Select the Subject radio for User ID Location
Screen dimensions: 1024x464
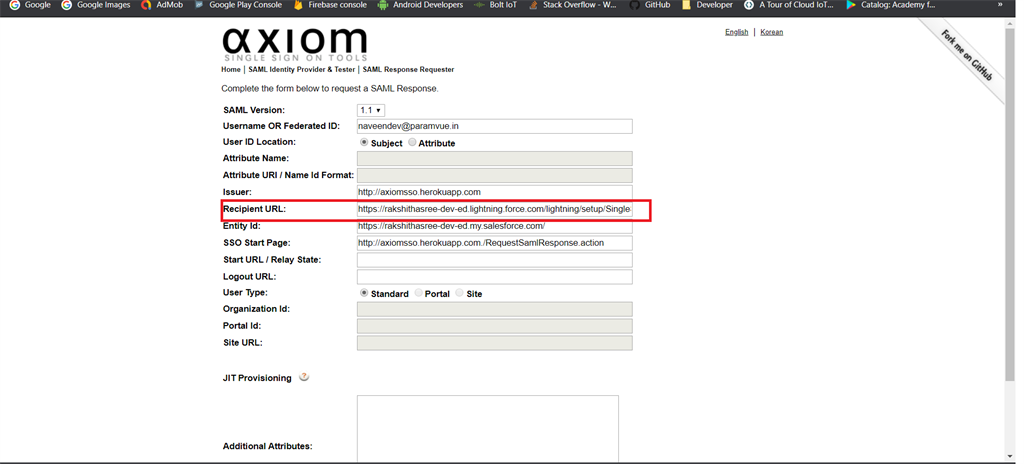pos(364,142)
